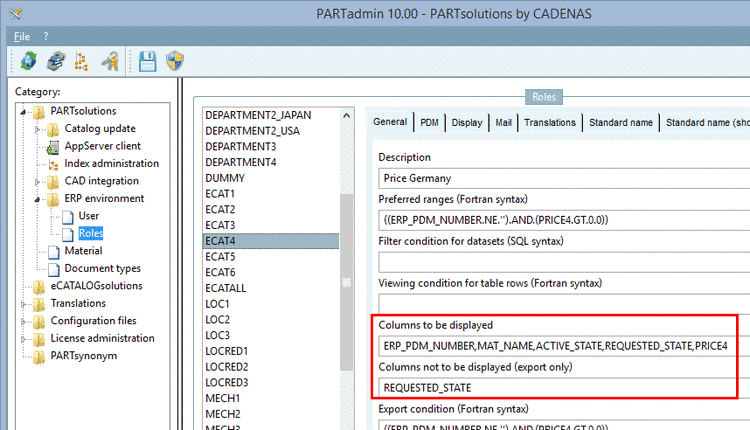Switch to the PDM tab
This screenshot has height=430, width=750.
tap(429, 122)
